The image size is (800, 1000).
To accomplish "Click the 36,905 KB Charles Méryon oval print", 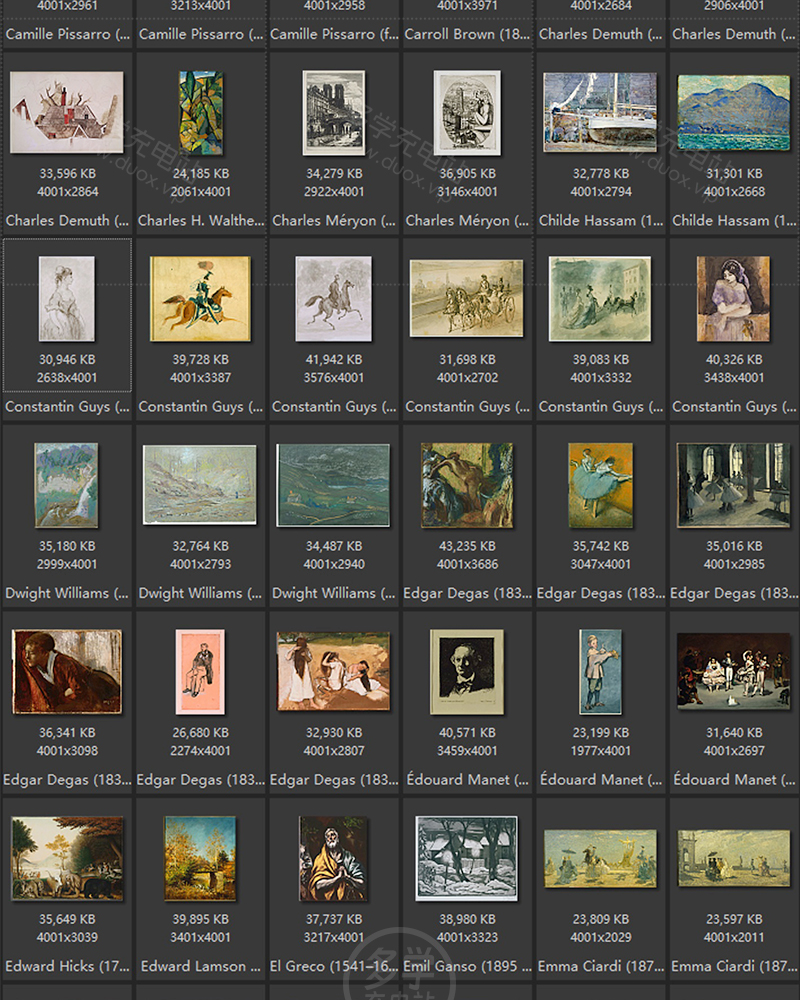I will pyautogui.click(x=467, y=112).
